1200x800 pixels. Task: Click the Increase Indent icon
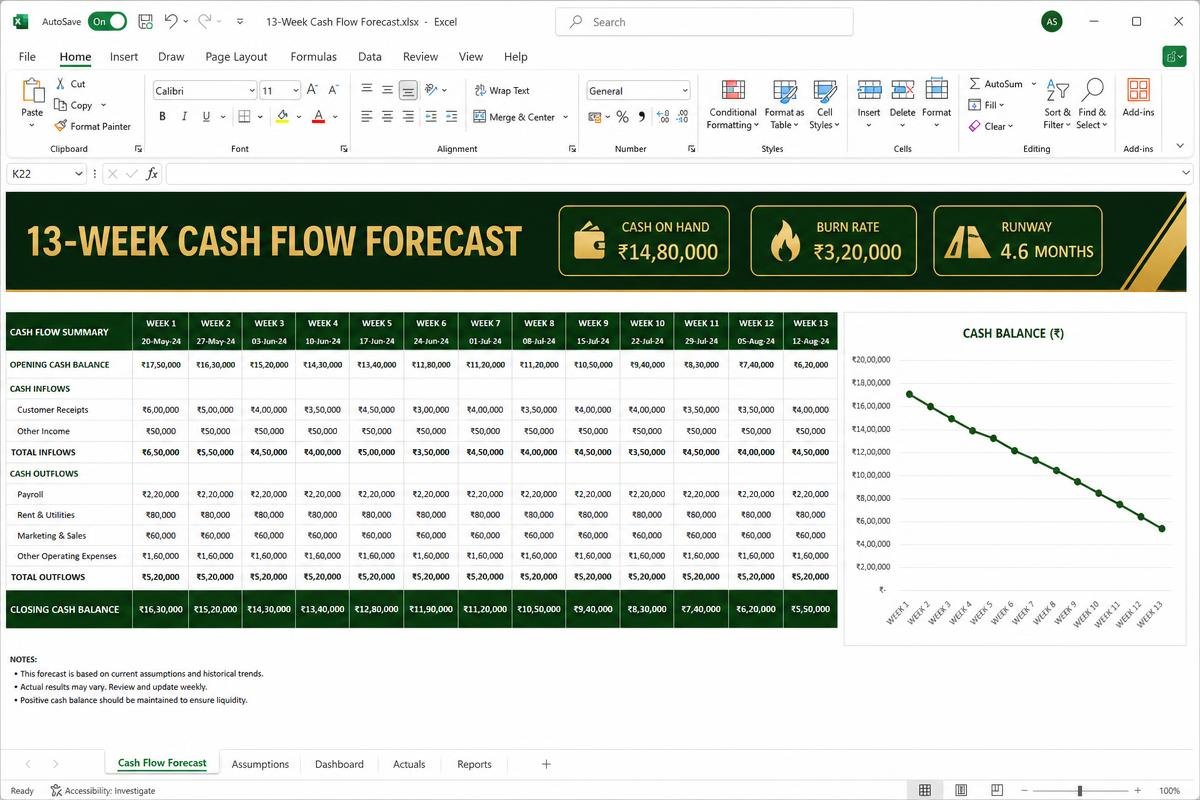451,117
